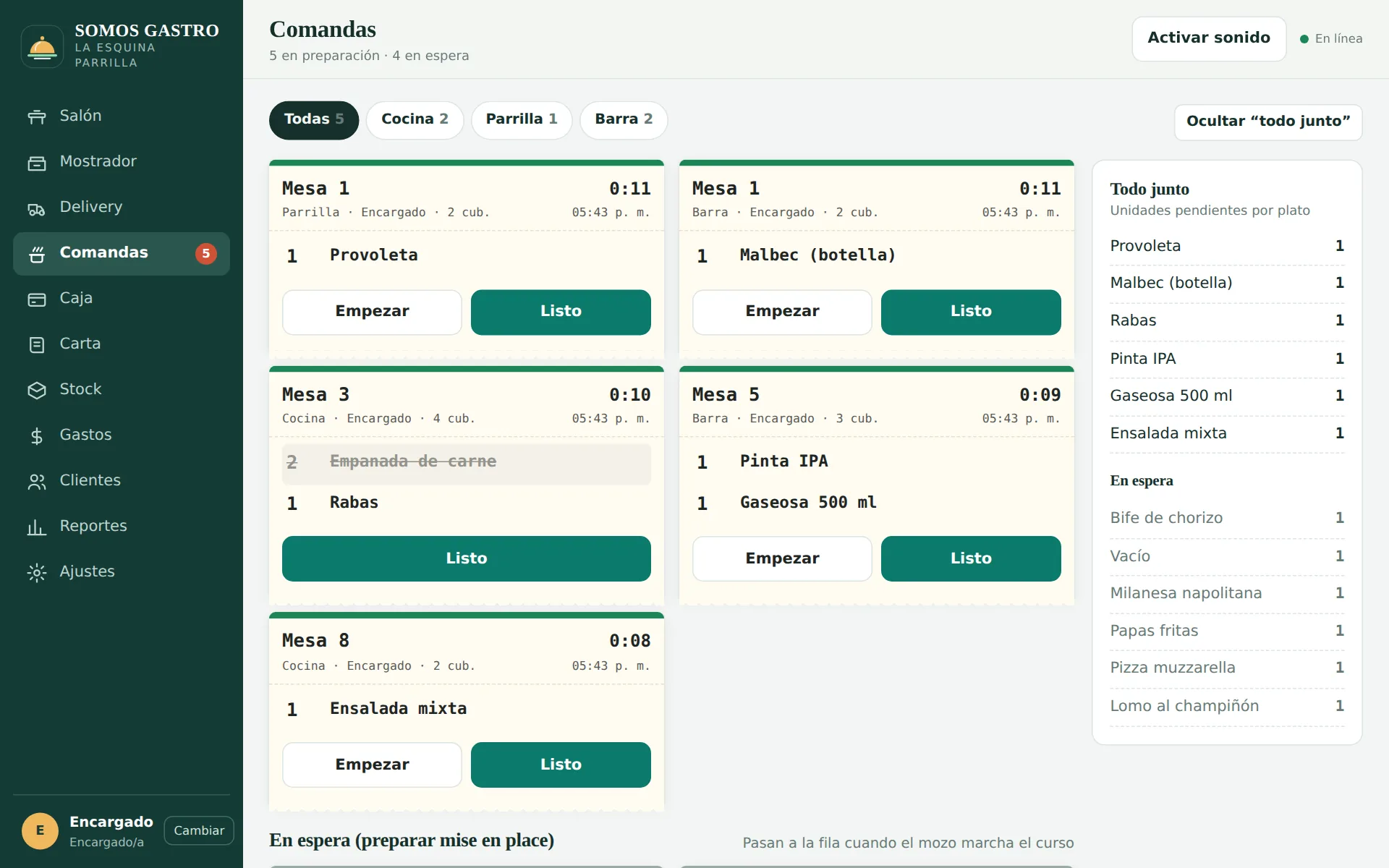Click the Stock box icon
This screenshot has width=1389, height=868.
tap(37, 390)
